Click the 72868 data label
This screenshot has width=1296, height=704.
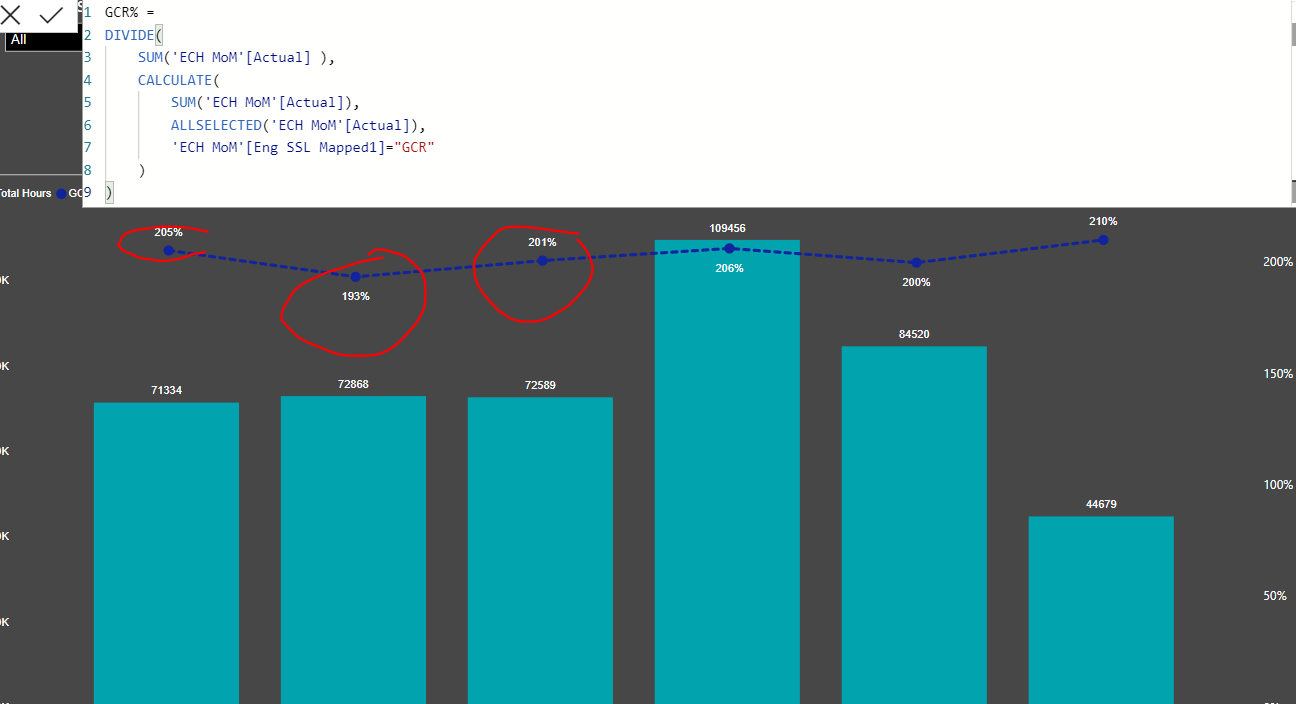tap(353, 384)
